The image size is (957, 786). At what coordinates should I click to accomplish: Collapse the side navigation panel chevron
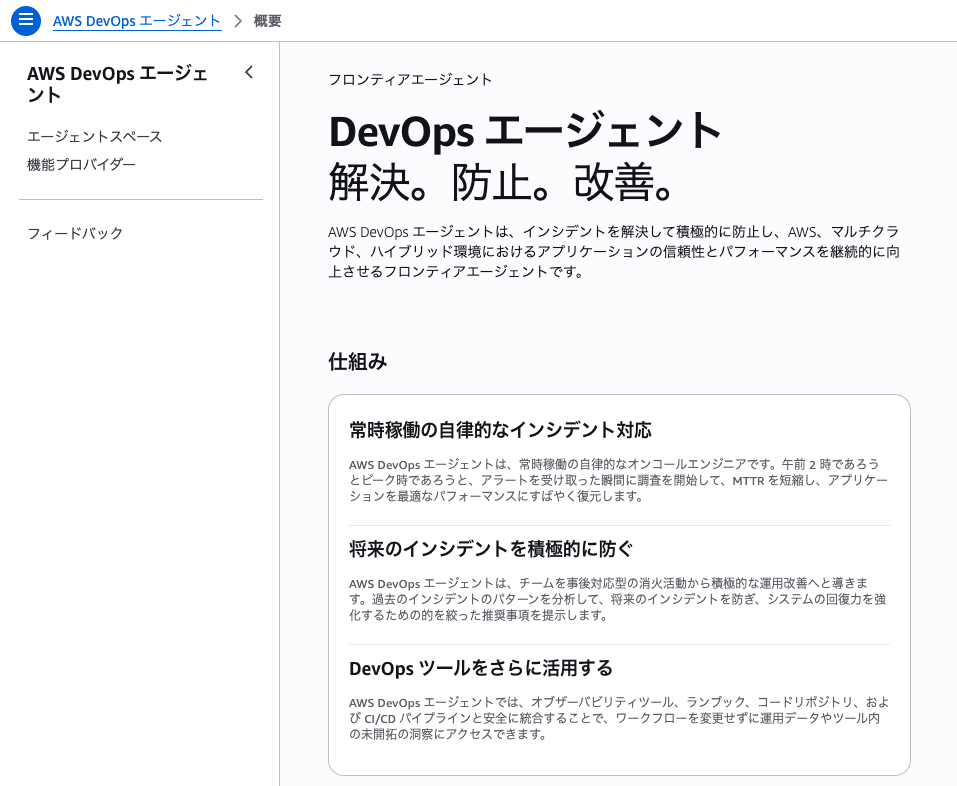point(248,72)
